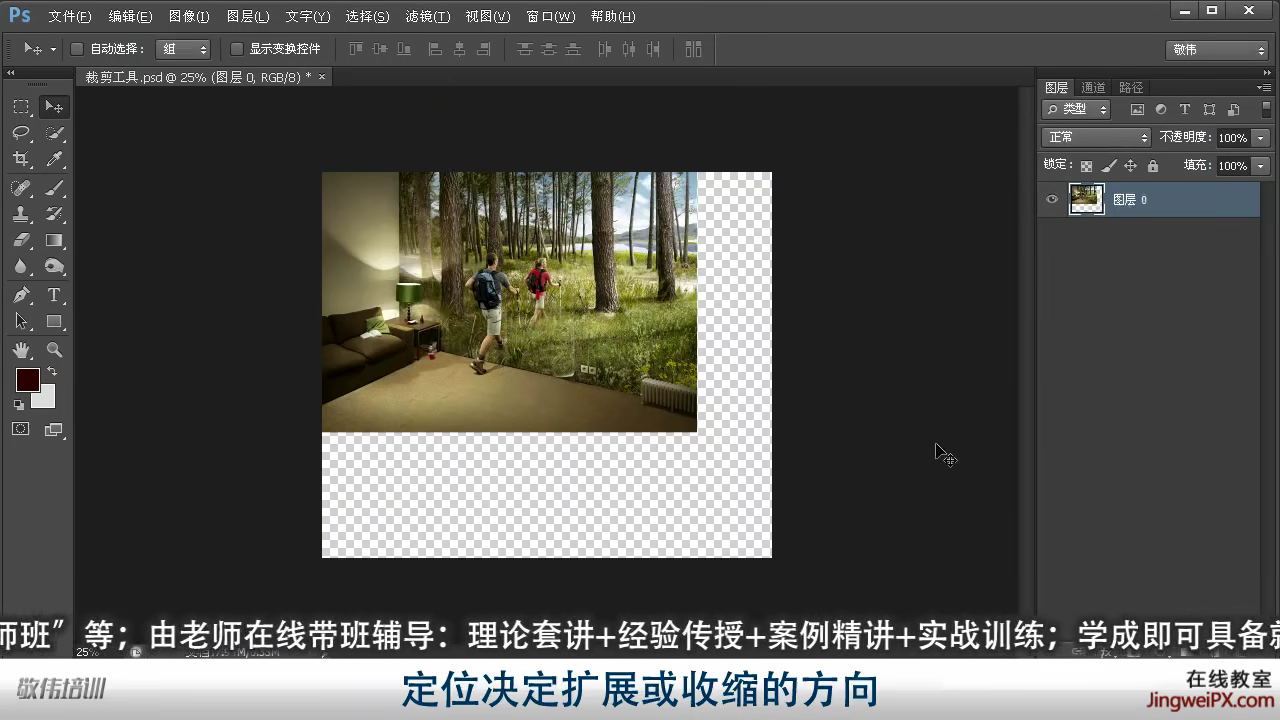
Task: Click the align right edges icon
Action: click(483, 49)
